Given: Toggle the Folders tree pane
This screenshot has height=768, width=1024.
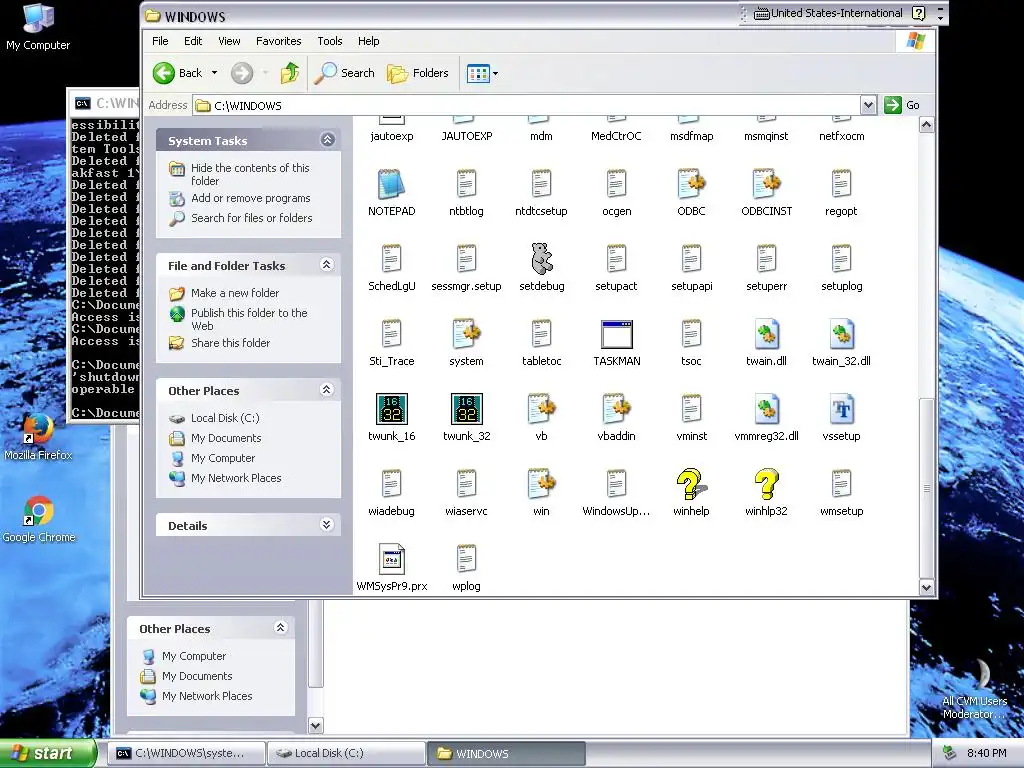Looking at the screenshot, I should pyautogui.click(x=418, y=73).
